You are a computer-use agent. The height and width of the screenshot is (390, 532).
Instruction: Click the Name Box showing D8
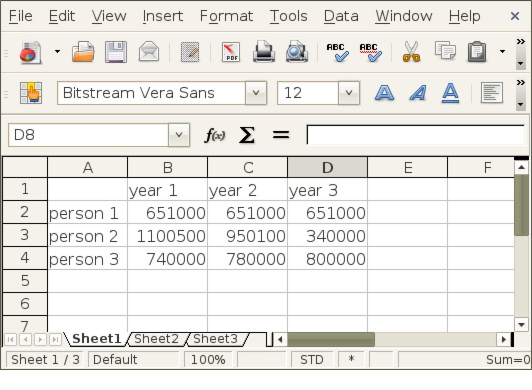pyautogui.click(x=88, y=135)
